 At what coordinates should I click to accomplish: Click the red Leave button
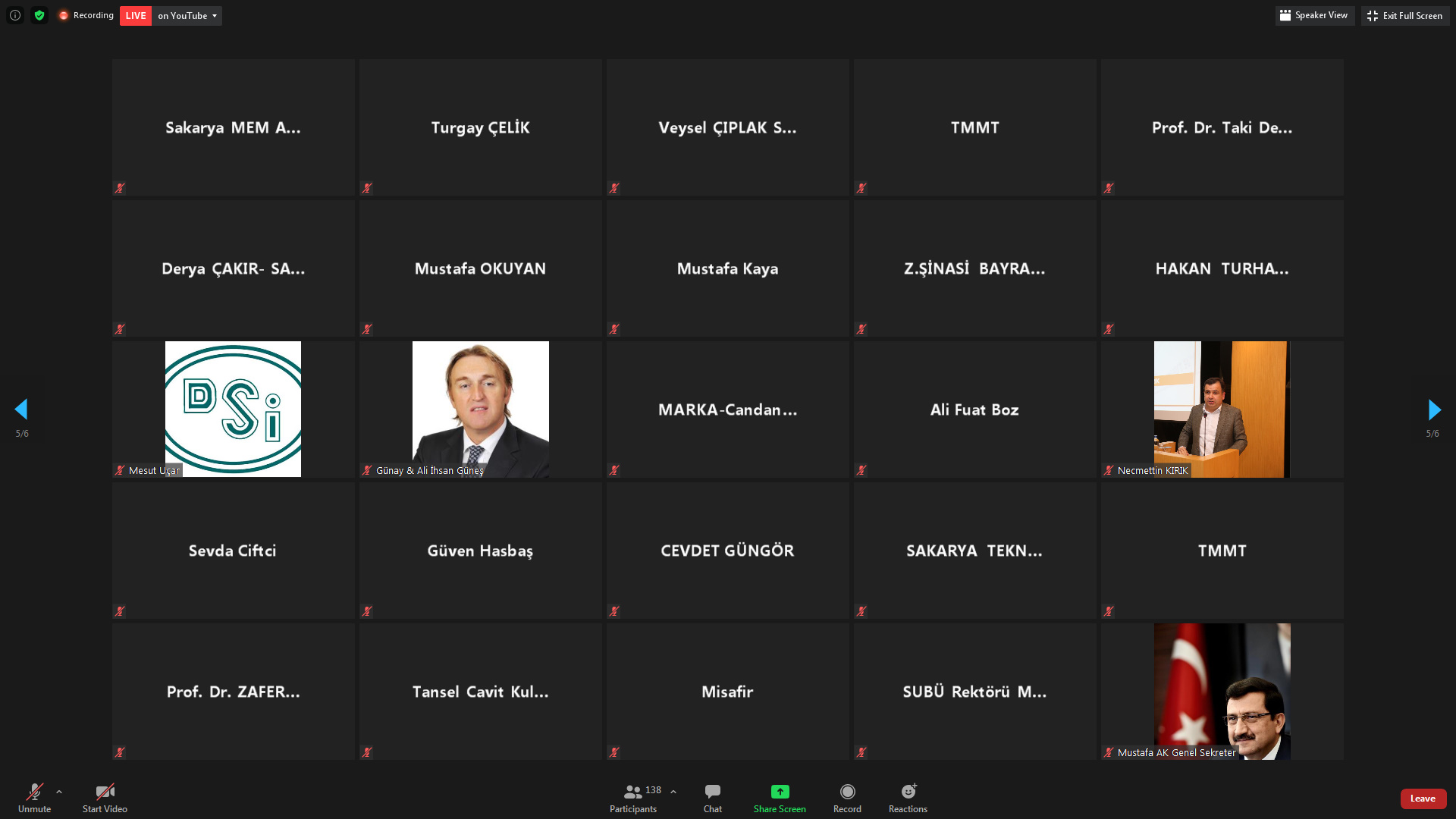click(x=1423, y=799)
